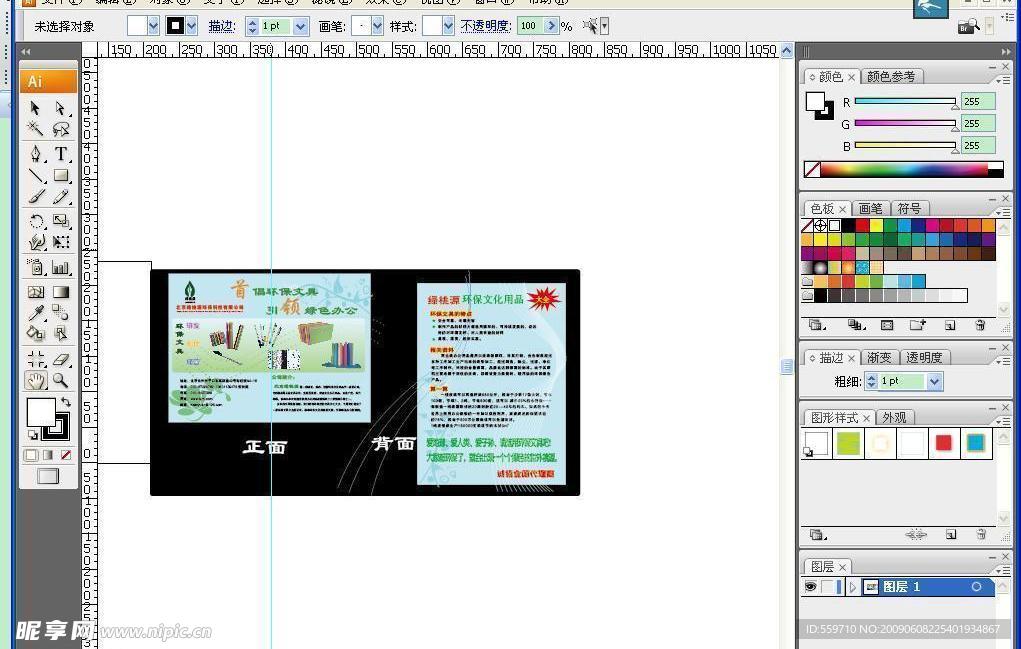Select the Live Paint Selection tool
This screenshot has width=1021, height=649.
tap(61, 333)
